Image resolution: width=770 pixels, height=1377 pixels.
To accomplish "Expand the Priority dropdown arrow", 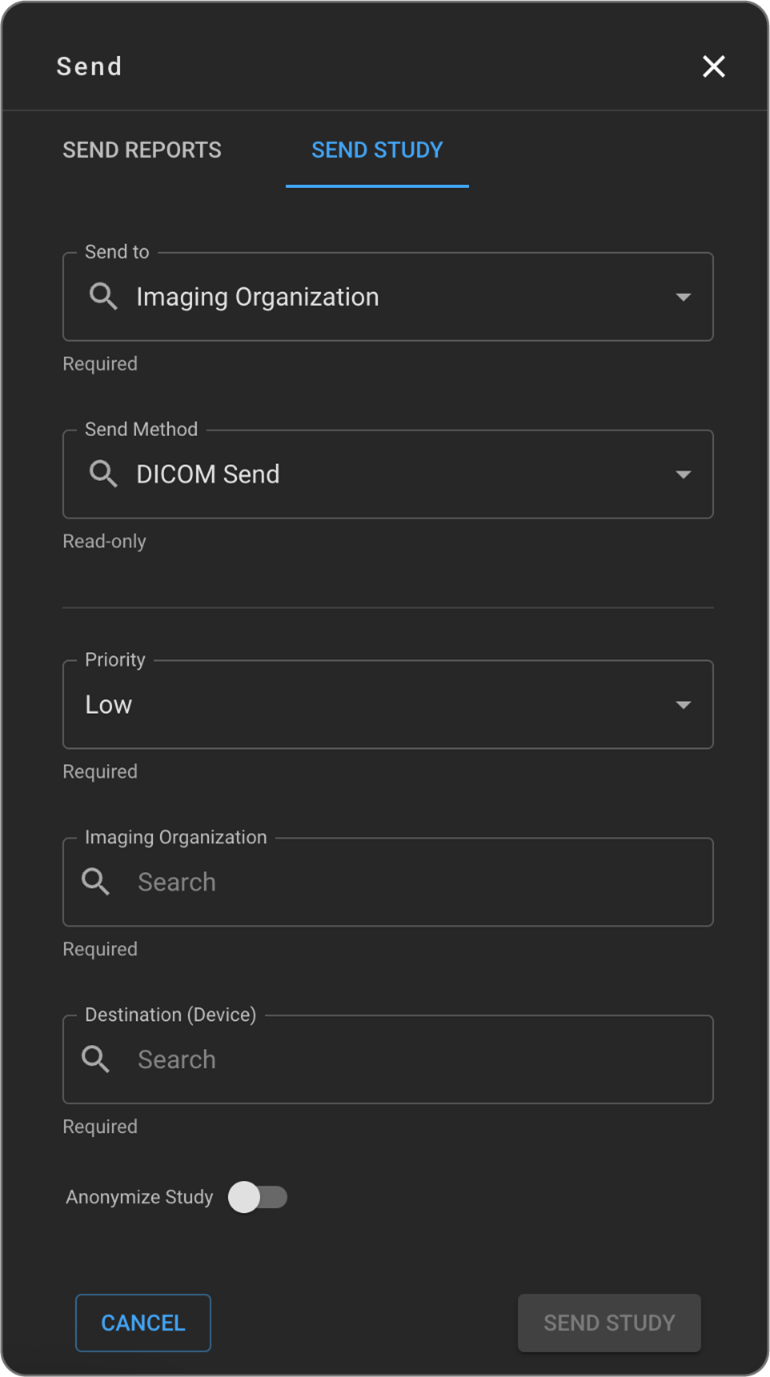I will [x=683, y=705].
